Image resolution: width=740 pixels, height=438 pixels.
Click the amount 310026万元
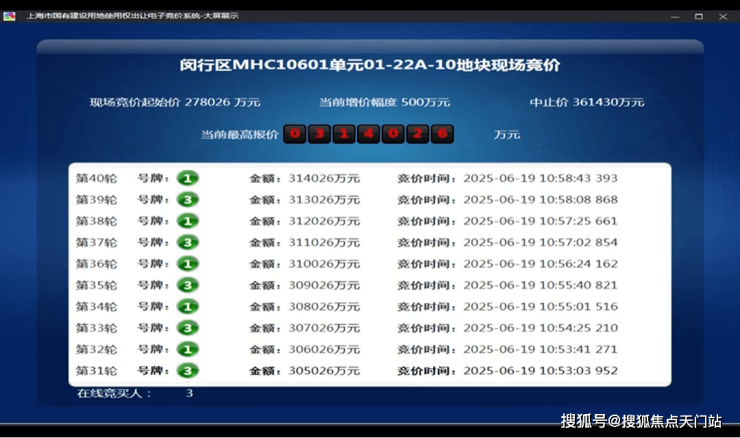[x=324, y=264]
